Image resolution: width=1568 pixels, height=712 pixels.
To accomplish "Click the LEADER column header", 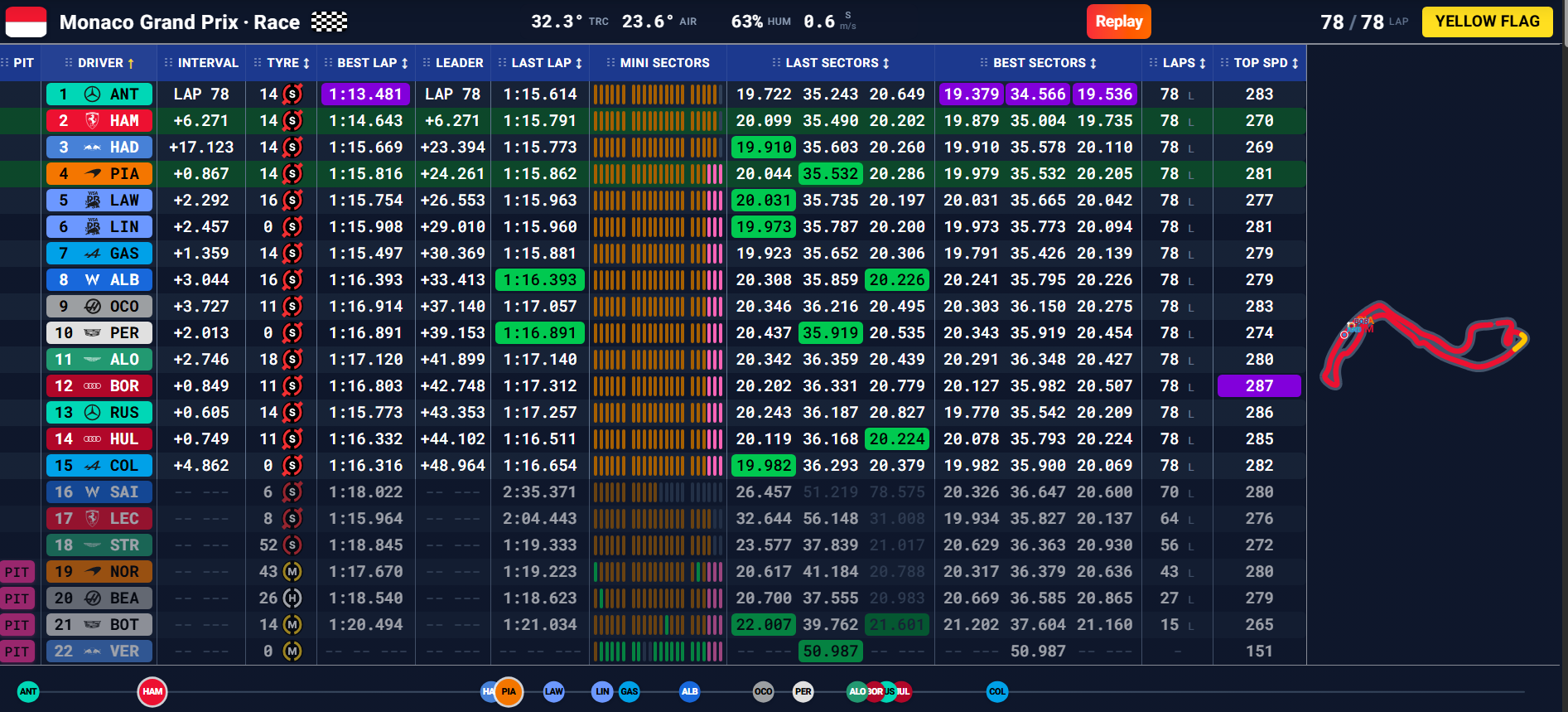I will [x=453, y=63].
